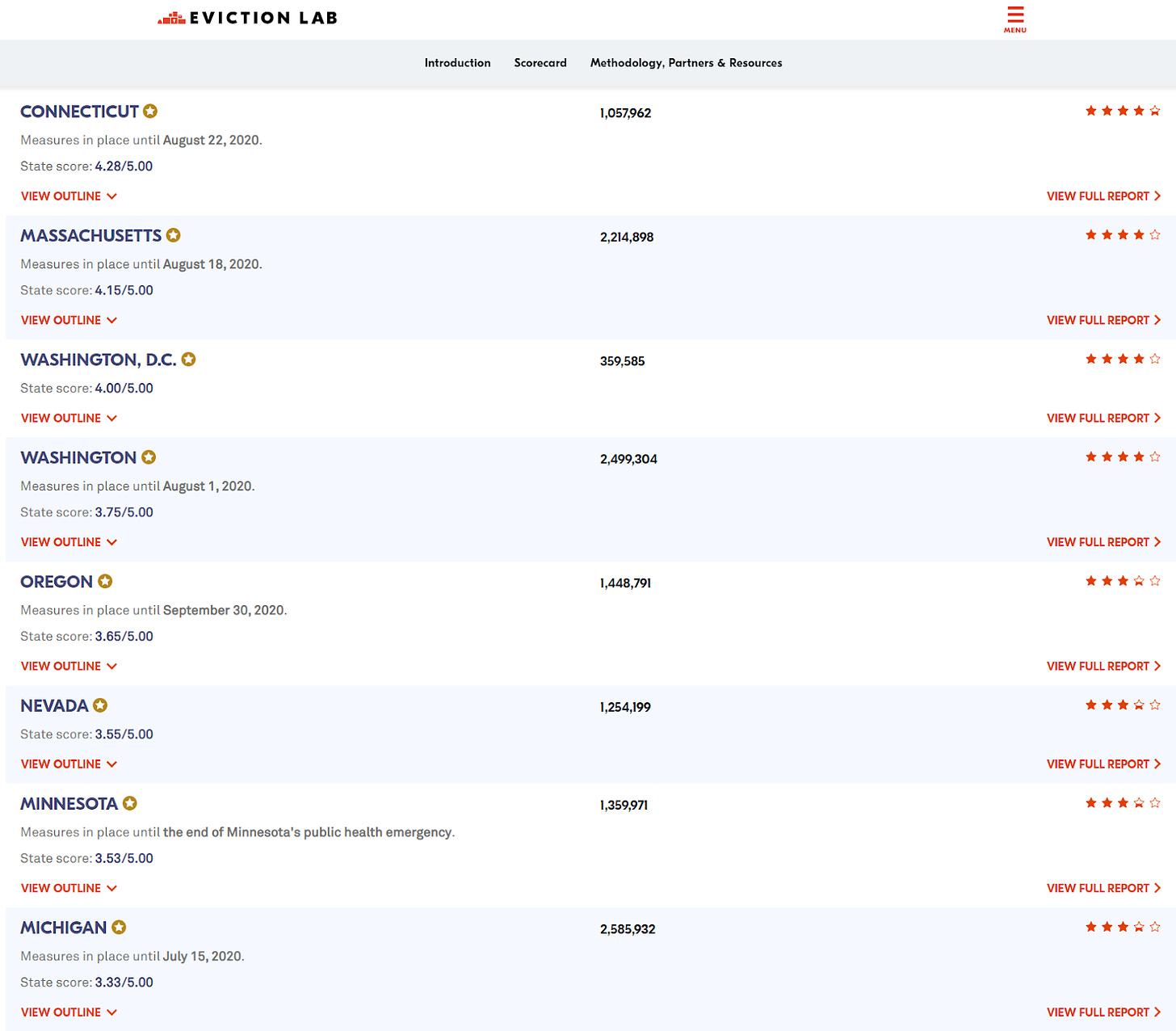
Task: View full report for Washington, D.C.
Action: (1103, 418)
